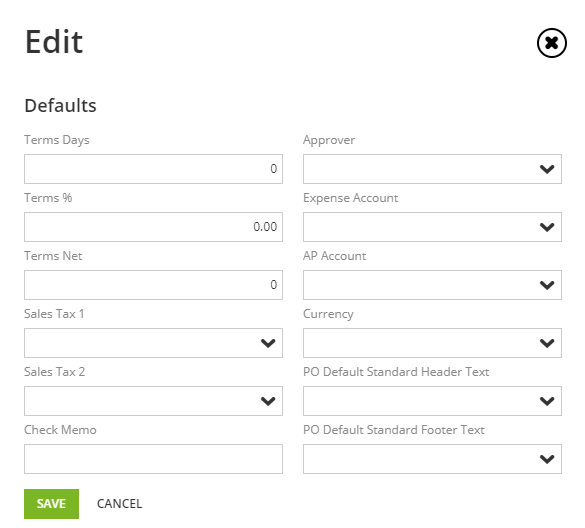Open the Approver dropdown
585x528 pixels.
[x=432, y=169]
